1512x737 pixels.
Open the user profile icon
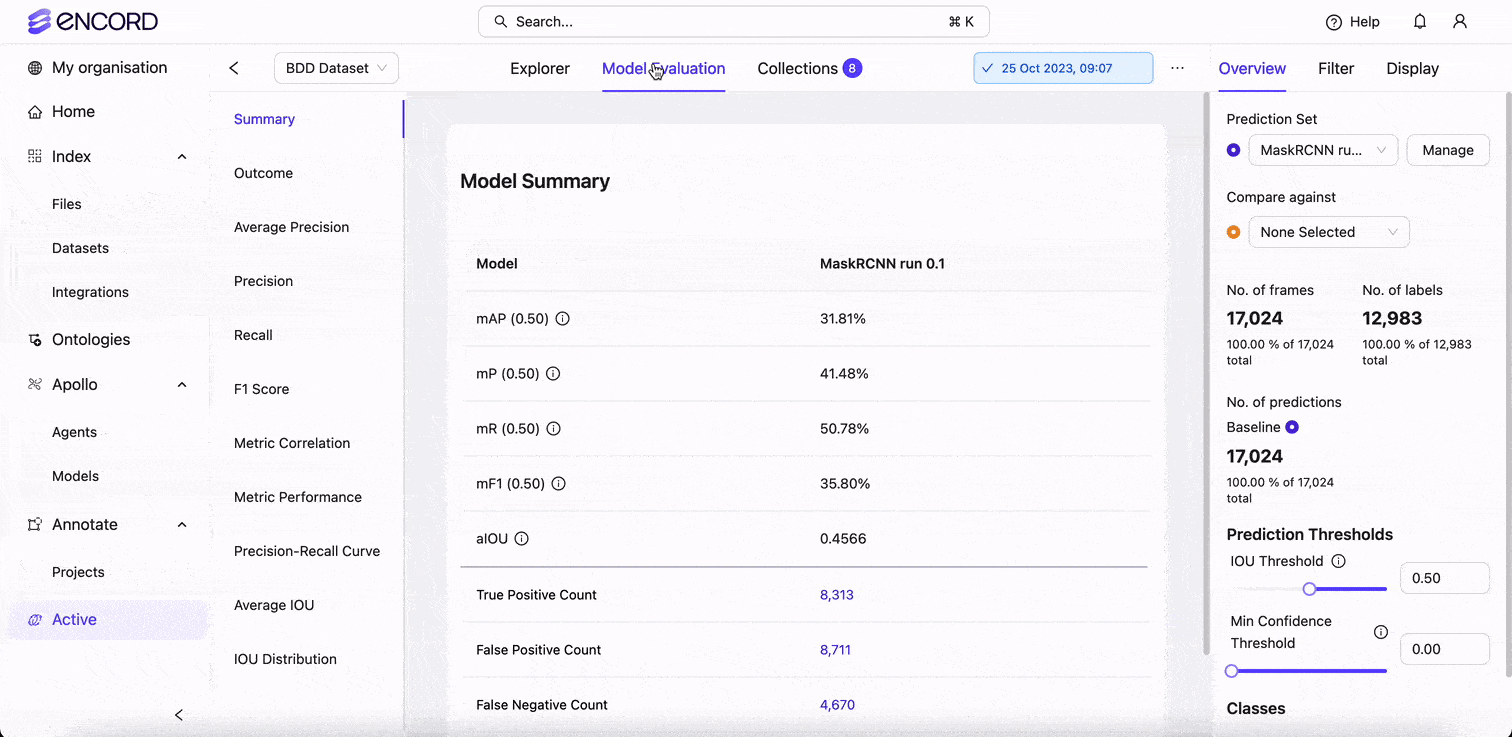pos(1460,21)
